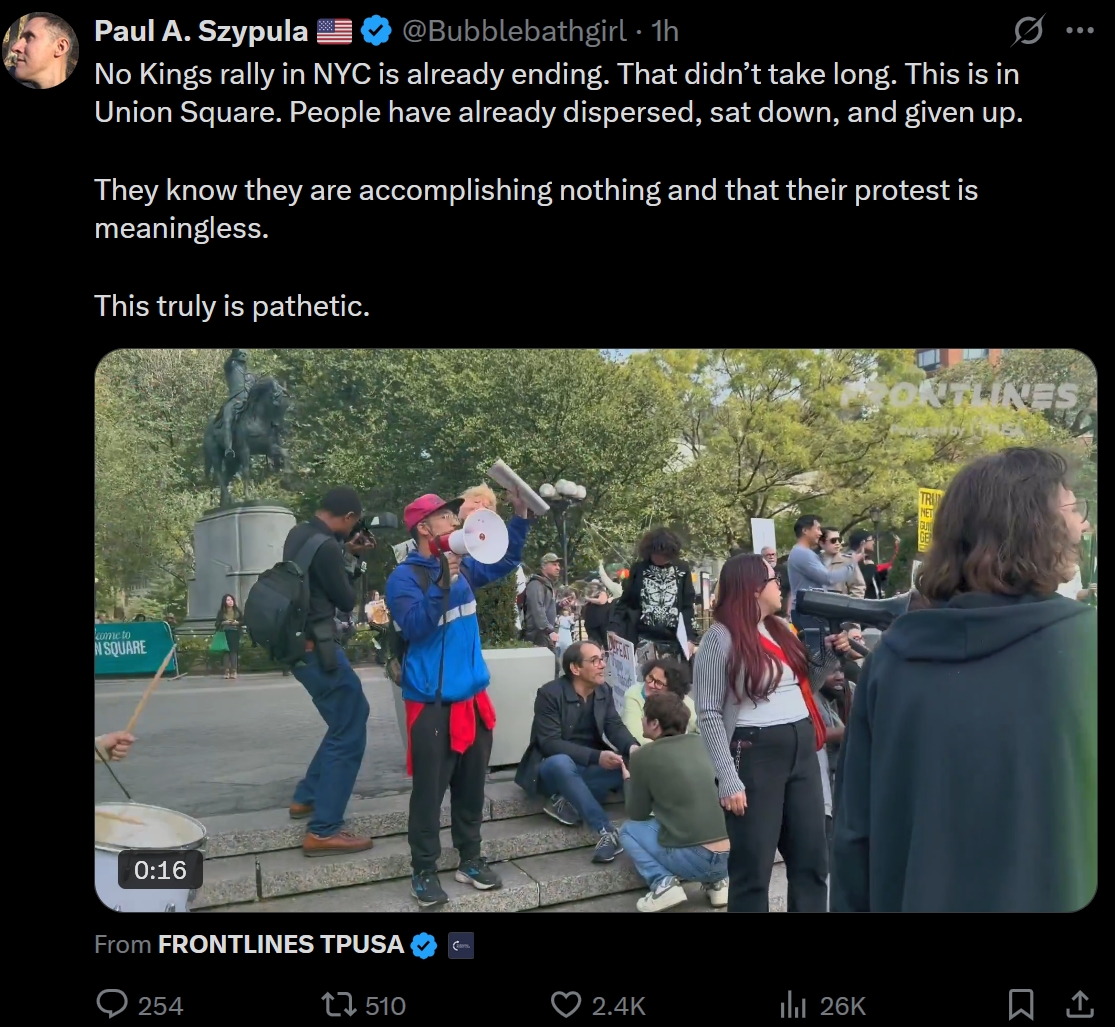Click the Paul A. Szypula display name
Screen dimensions: 1115x1027
pyautogui.click(x=201, y=32)
